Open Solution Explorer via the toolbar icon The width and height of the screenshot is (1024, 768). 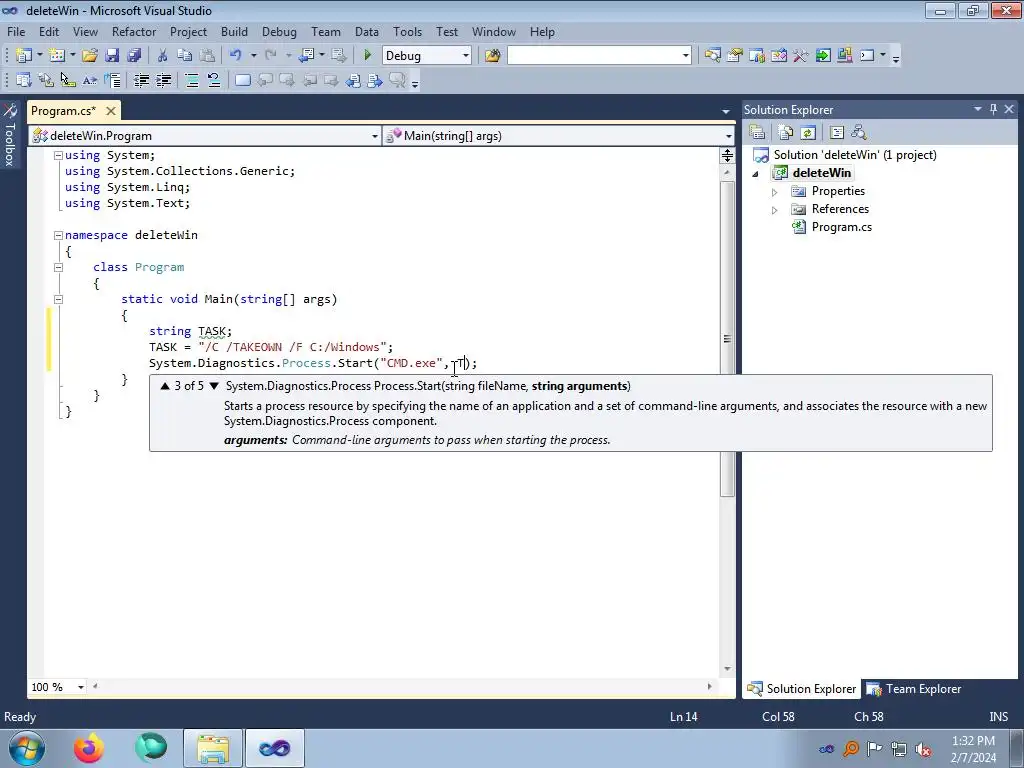point(712,56)
